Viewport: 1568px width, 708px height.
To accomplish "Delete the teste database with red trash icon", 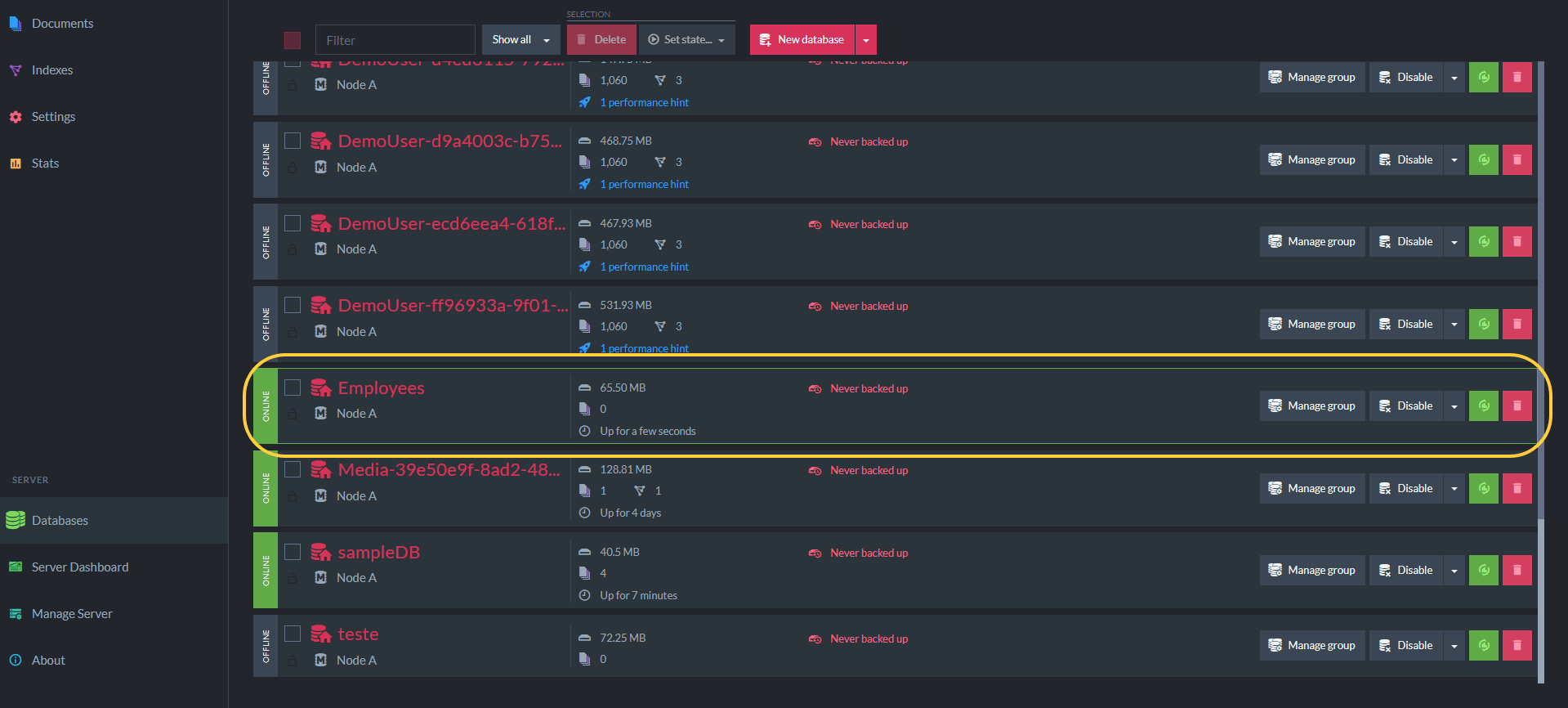I will point(1517,646).
